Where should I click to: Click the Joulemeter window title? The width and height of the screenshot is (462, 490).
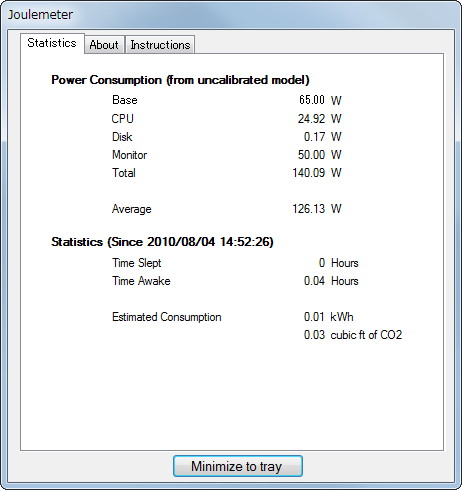40,15
